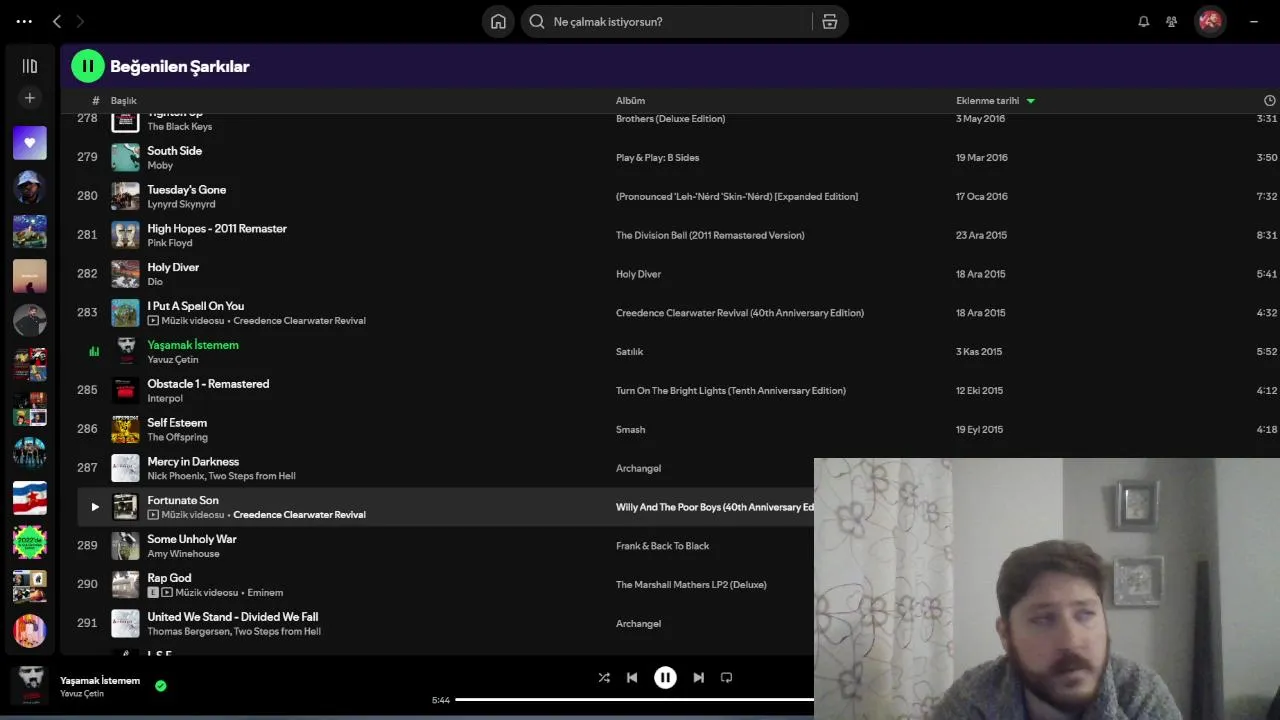Click Holy Diver album cover thumbnail
The width and height of the screenshot is (1280, 720).
(125, 274)
